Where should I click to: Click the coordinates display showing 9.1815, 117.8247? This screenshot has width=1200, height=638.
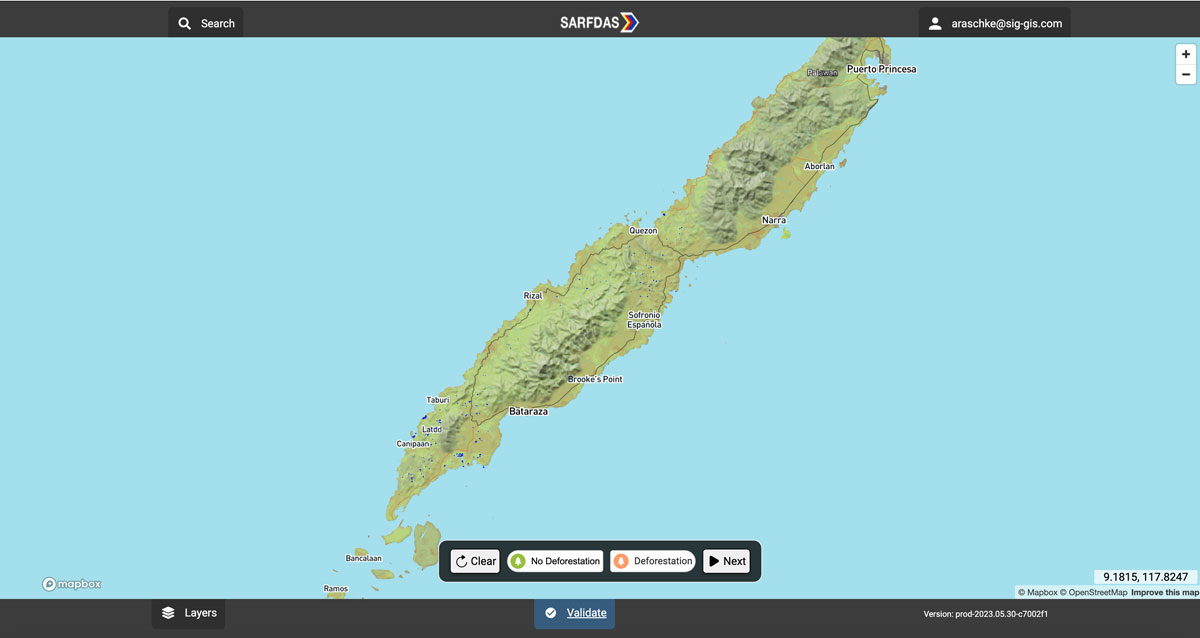click(x=1143, y=575)
